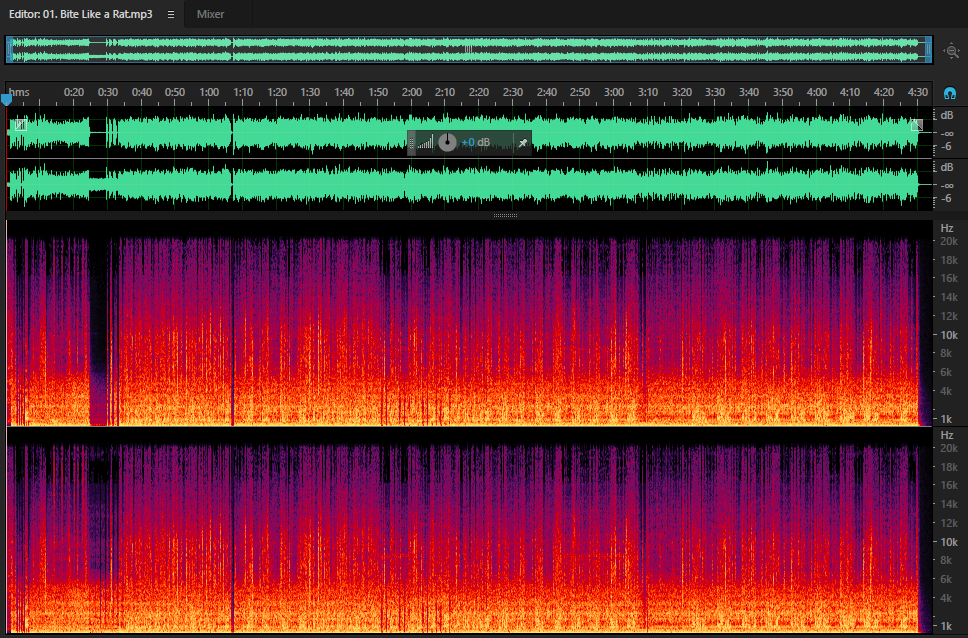Click the Fade Out handle at the waveform end
This screenshot has width=968, height=638.
point(917,125)
